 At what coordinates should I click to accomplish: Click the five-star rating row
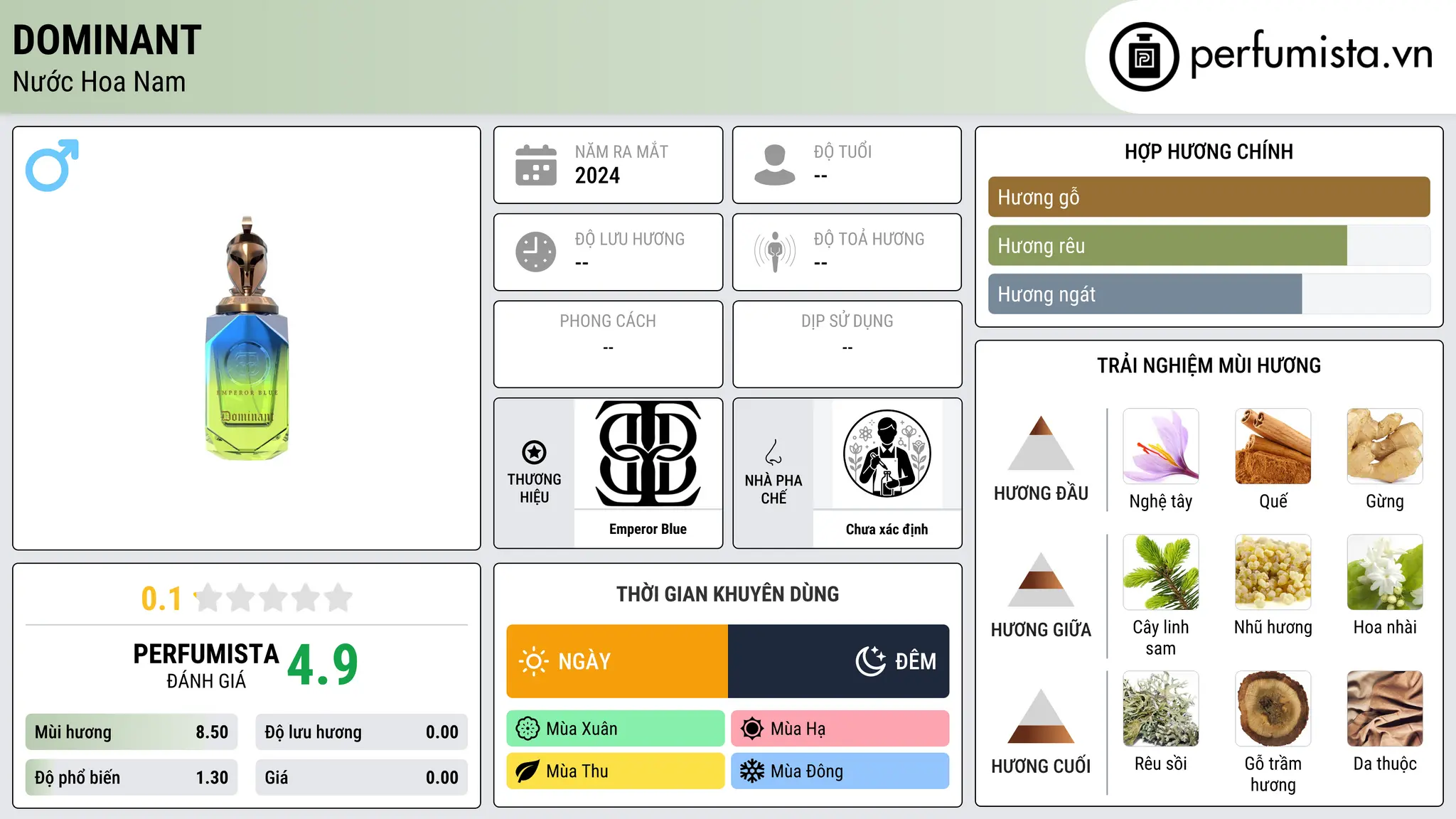coord(274,598)
